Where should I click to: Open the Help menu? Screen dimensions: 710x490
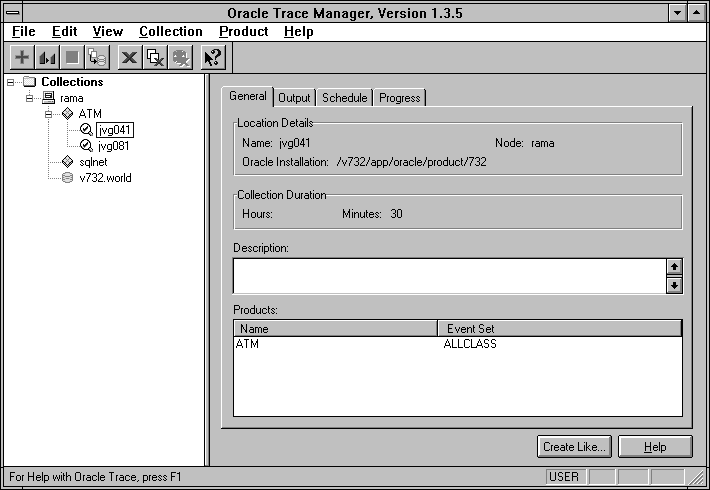tap(299, 32)
